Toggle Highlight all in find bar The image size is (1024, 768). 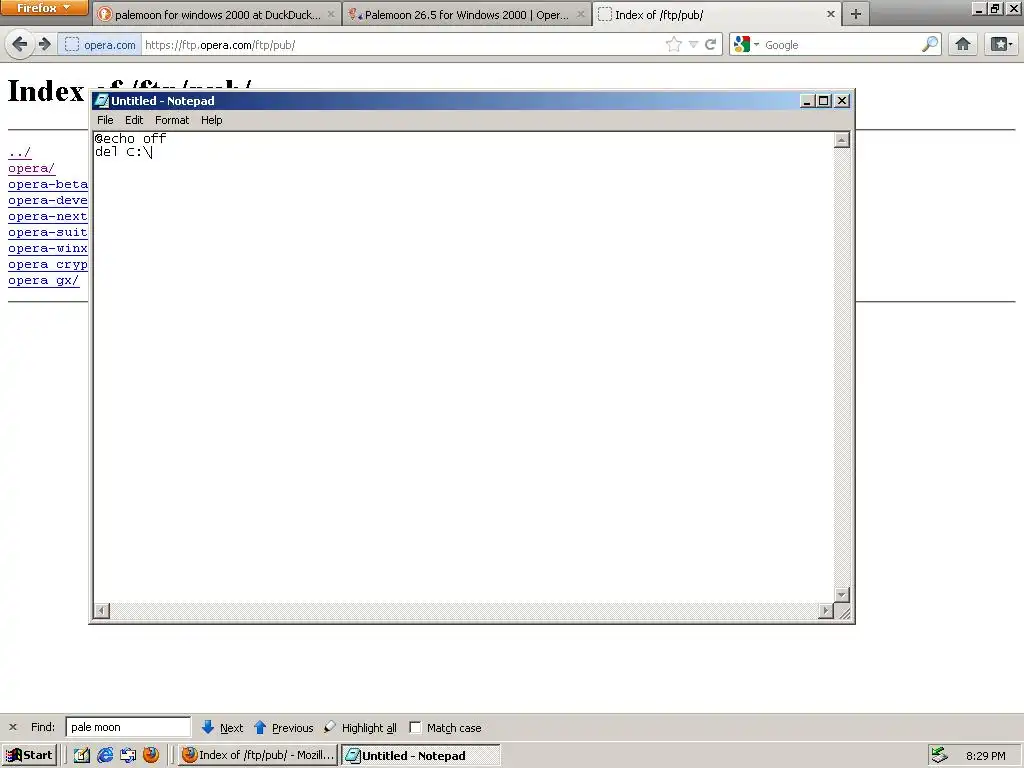pos(360,728)
